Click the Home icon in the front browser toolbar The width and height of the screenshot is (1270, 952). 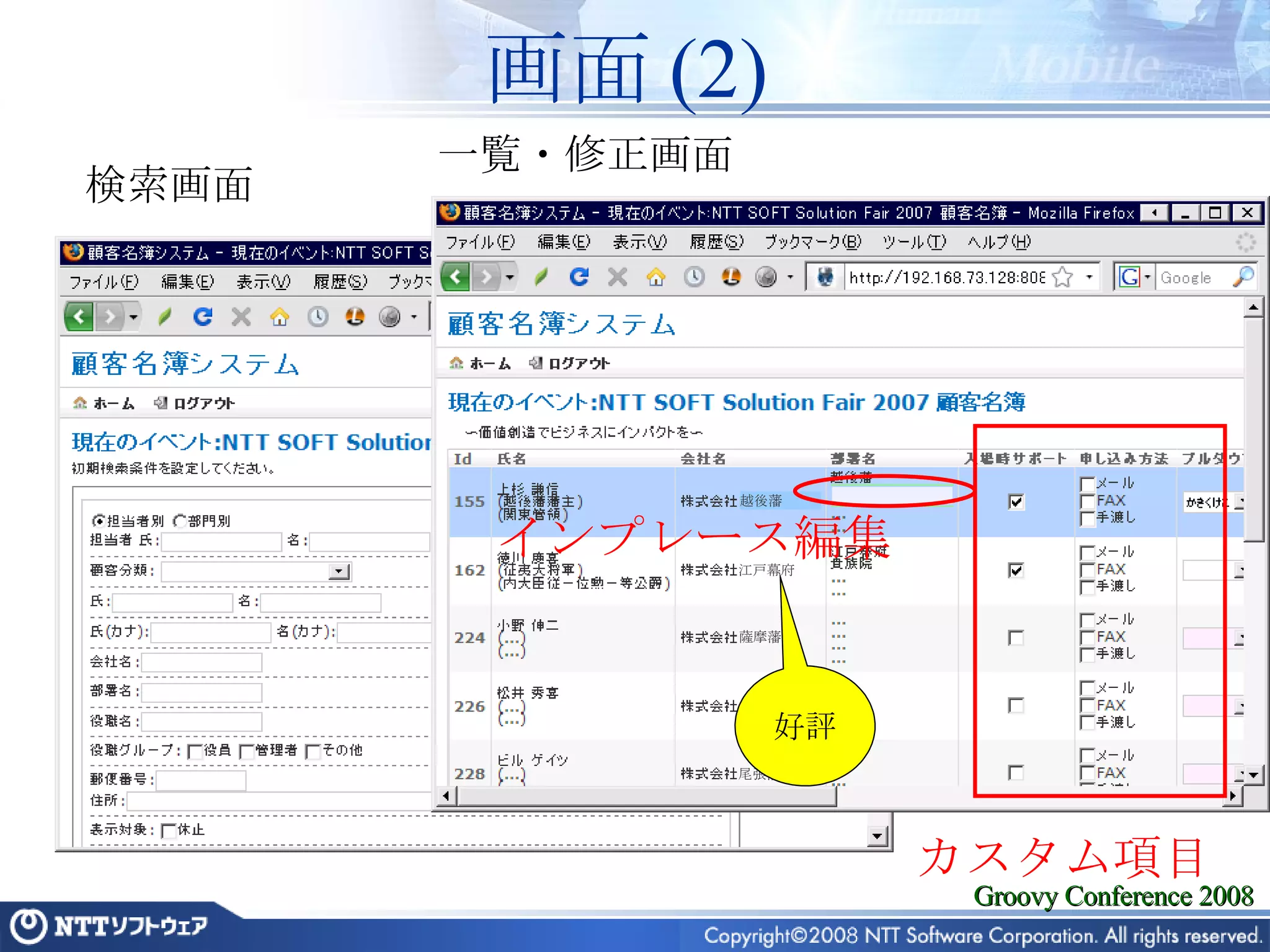click(656, 277)
